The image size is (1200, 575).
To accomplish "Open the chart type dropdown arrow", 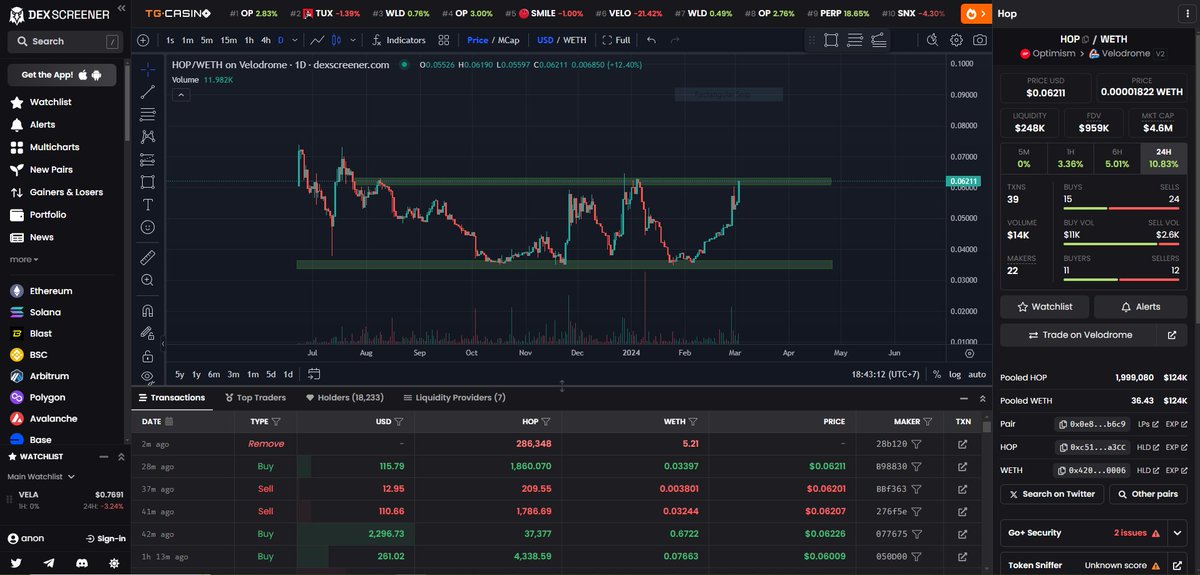I will [x=353, y=40].
